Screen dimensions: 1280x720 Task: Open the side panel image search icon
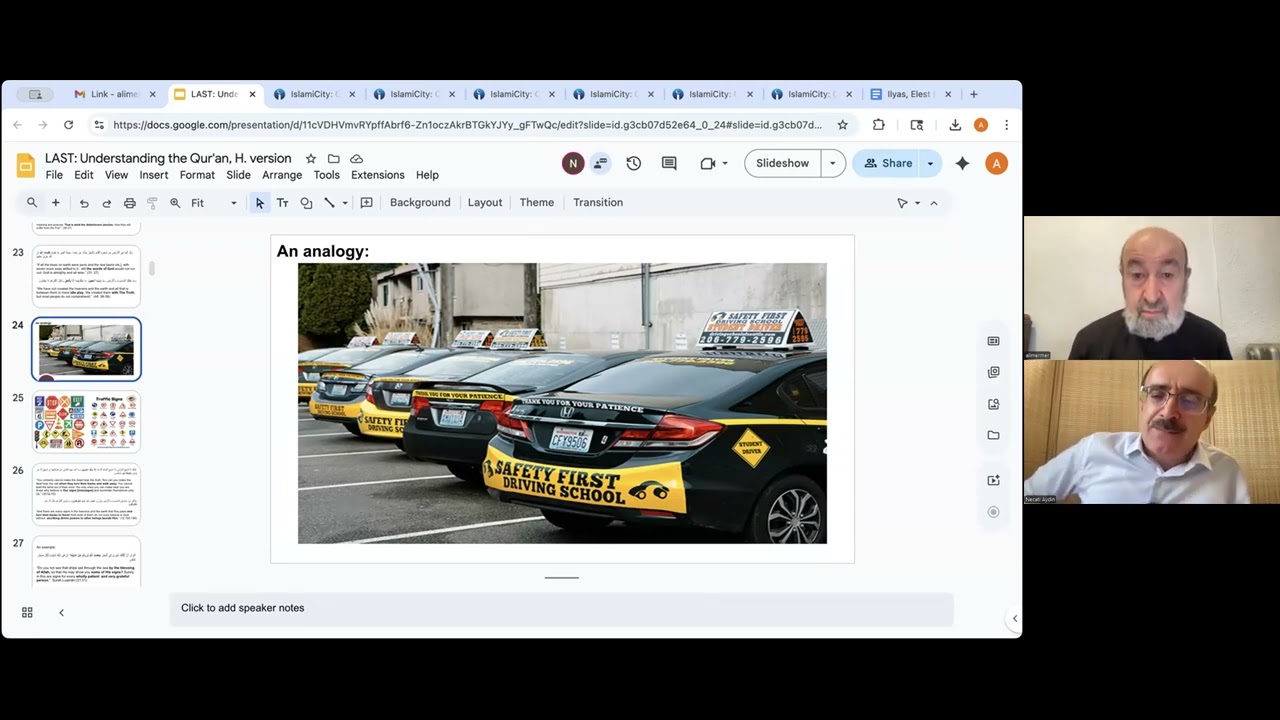coord(993,404)
